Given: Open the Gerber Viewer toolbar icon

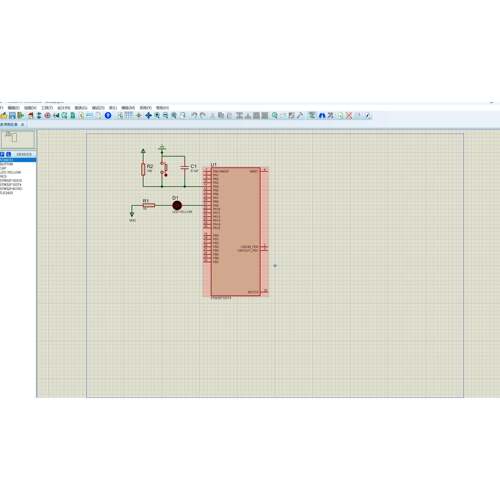Looking at the screenshot, I should point(64,116).
